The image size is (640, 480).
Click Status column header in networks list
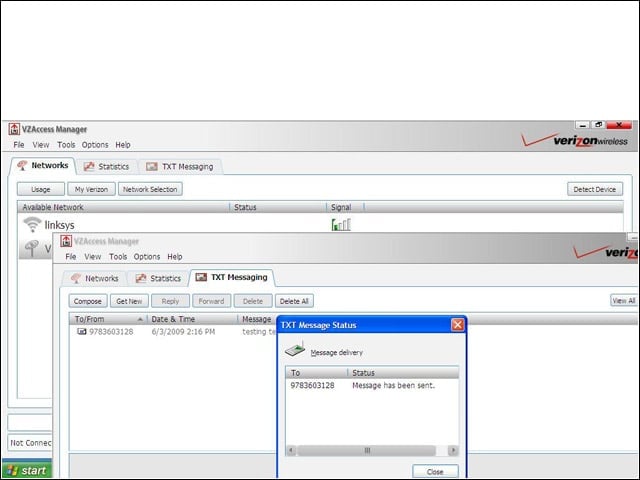pyautogui.click(x=278, y=207)
